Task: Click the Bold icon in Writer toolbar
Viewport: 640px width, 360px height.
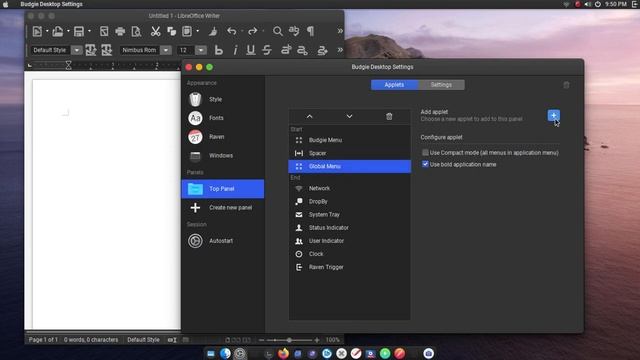Action: tap(219, 50)
